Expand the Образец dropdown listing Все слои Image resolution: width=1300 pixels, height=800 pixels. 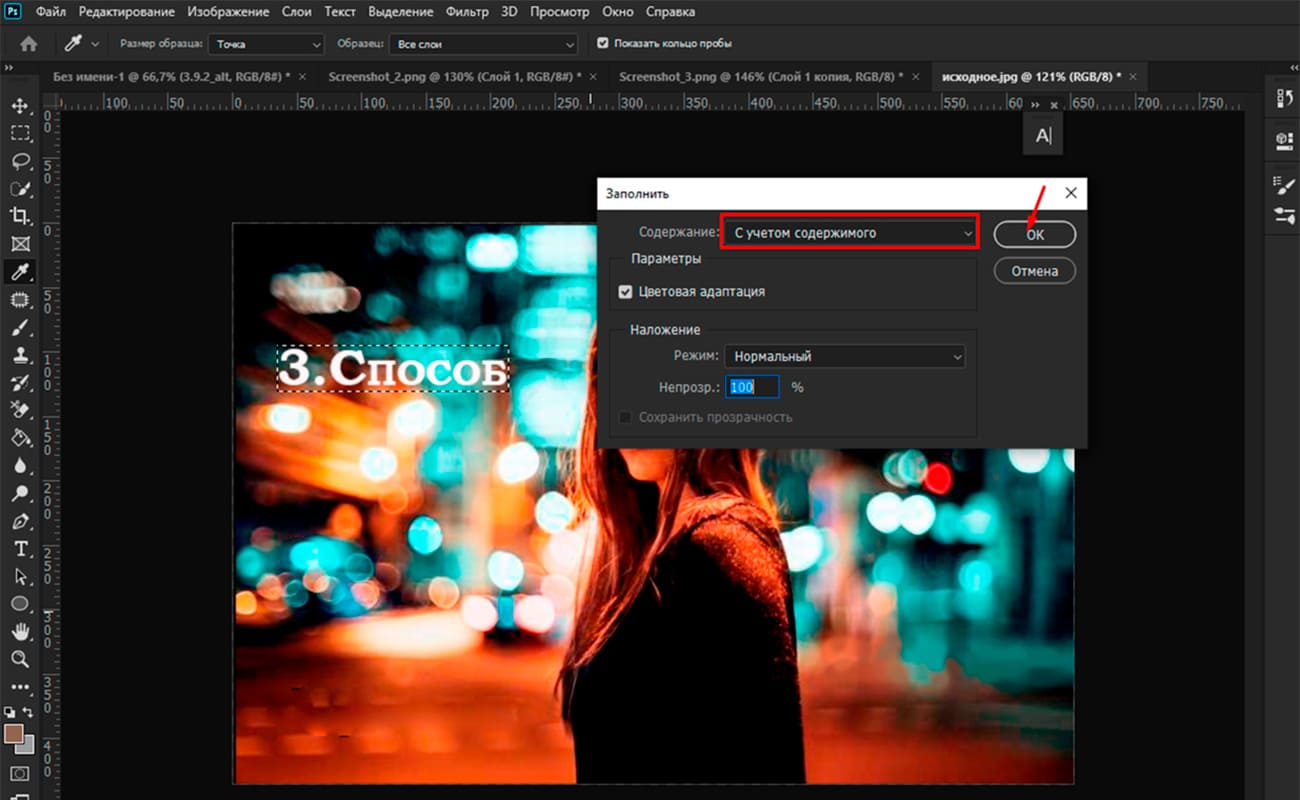click(483, 43)
